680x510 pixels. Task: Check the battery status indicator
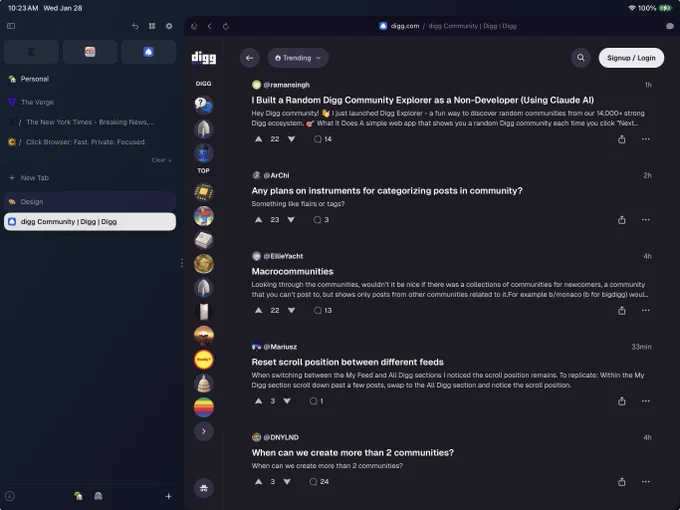665,8
